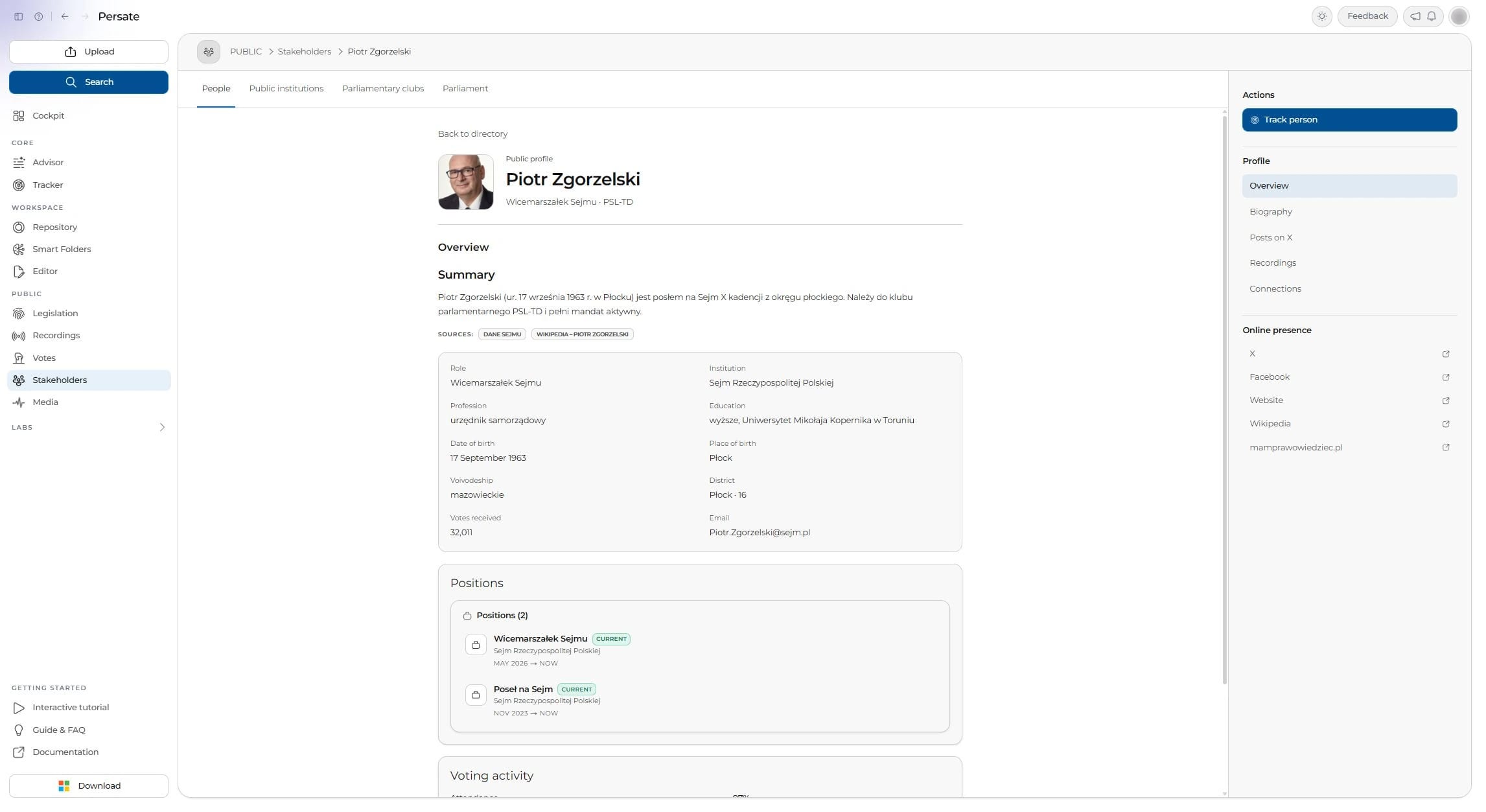Open Repository in the sidebar
The height and width of the screenshot is (812, 1486).
[x=89, y=227]
